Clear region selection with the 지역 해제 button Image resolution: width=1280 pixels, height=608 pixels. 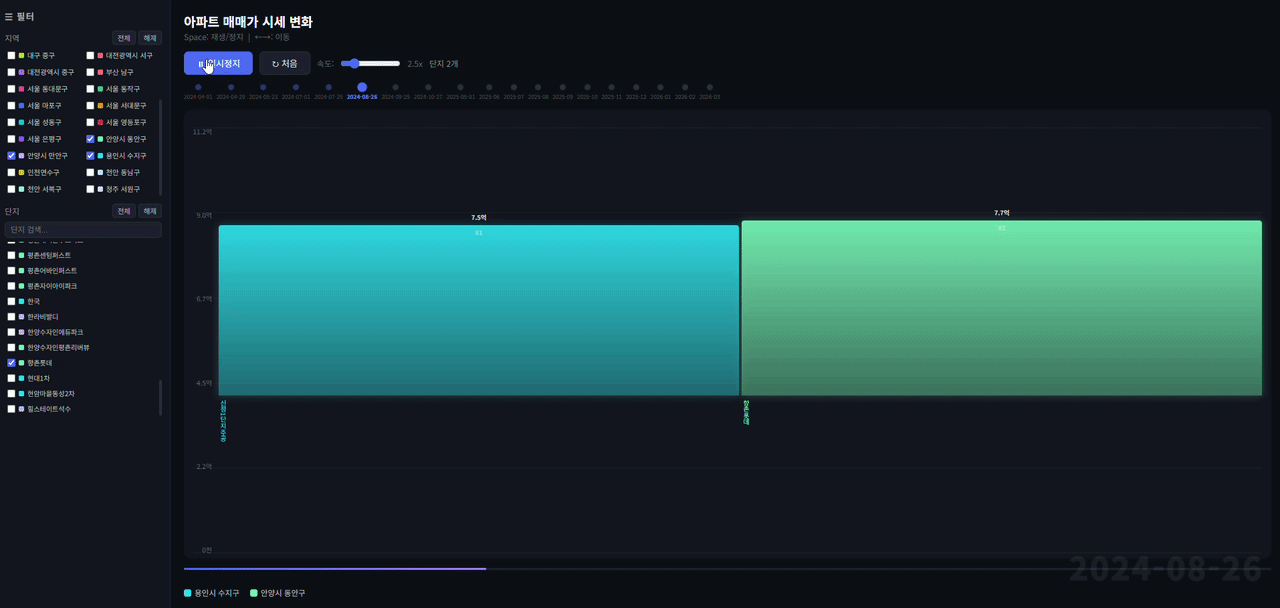coord(149,38)
